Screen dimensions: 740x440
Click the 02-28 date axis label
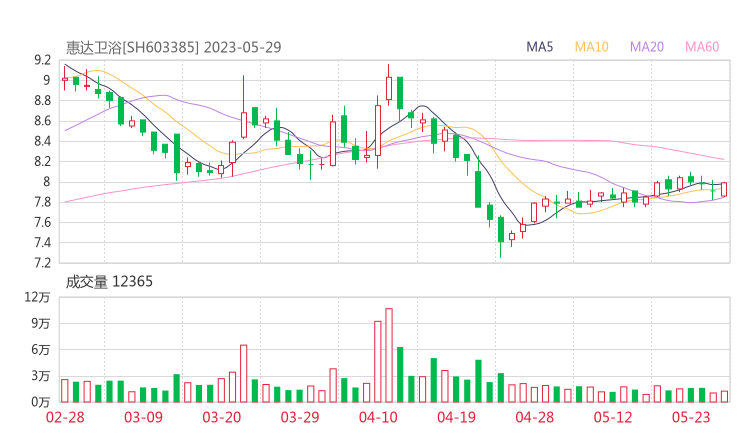(65, 417)
